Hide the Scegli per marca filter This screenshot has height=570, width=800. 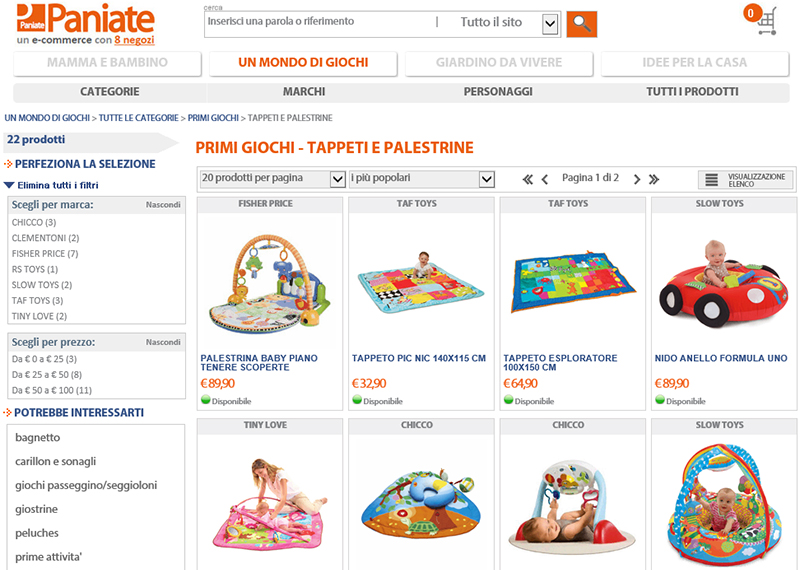pyautogui.click(x=163, y=205)
